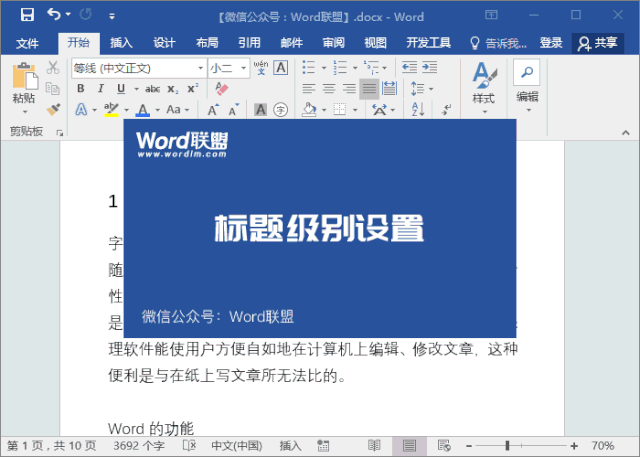Open the 文件 (File) tab
This screenshot has height=457, width=640.
27,43
